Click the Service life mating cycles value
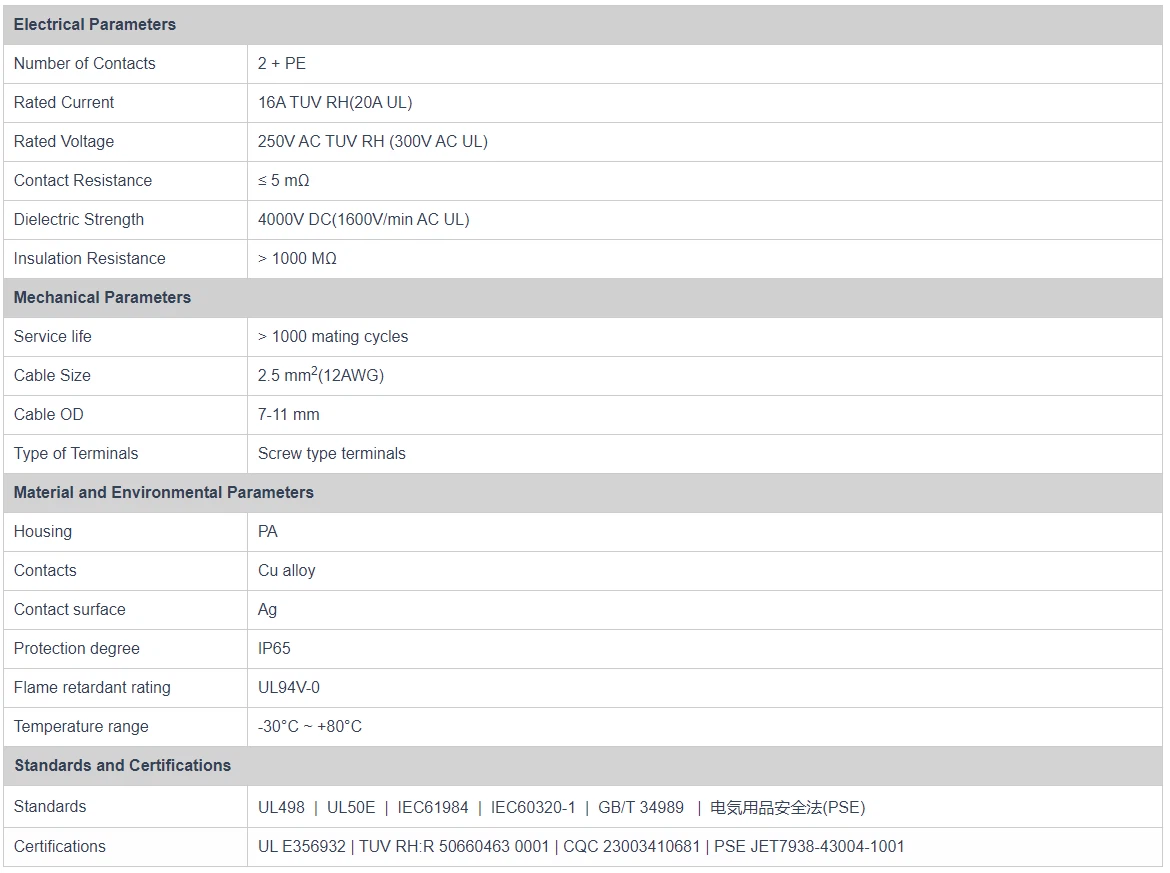The width and height of the screenshot is (1170, 873). click(x=333, y=336)
